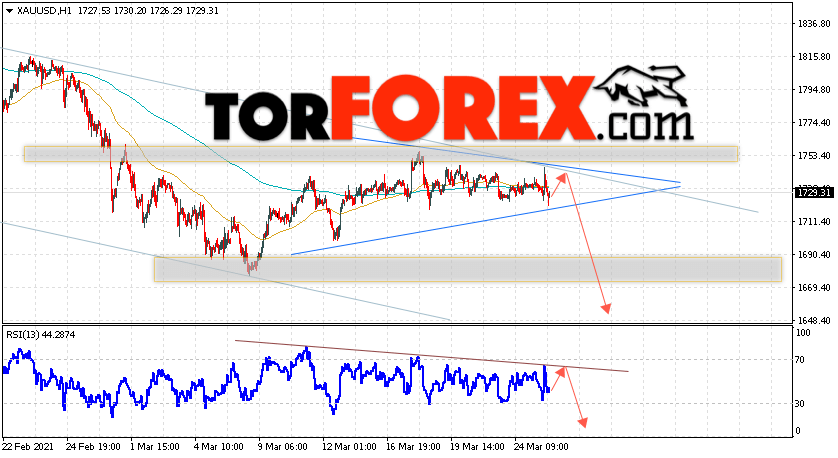The height and width of the screenshot is (458, 838).
Task: Click the 1774.40 price scale value
Action: click(814, 123)
